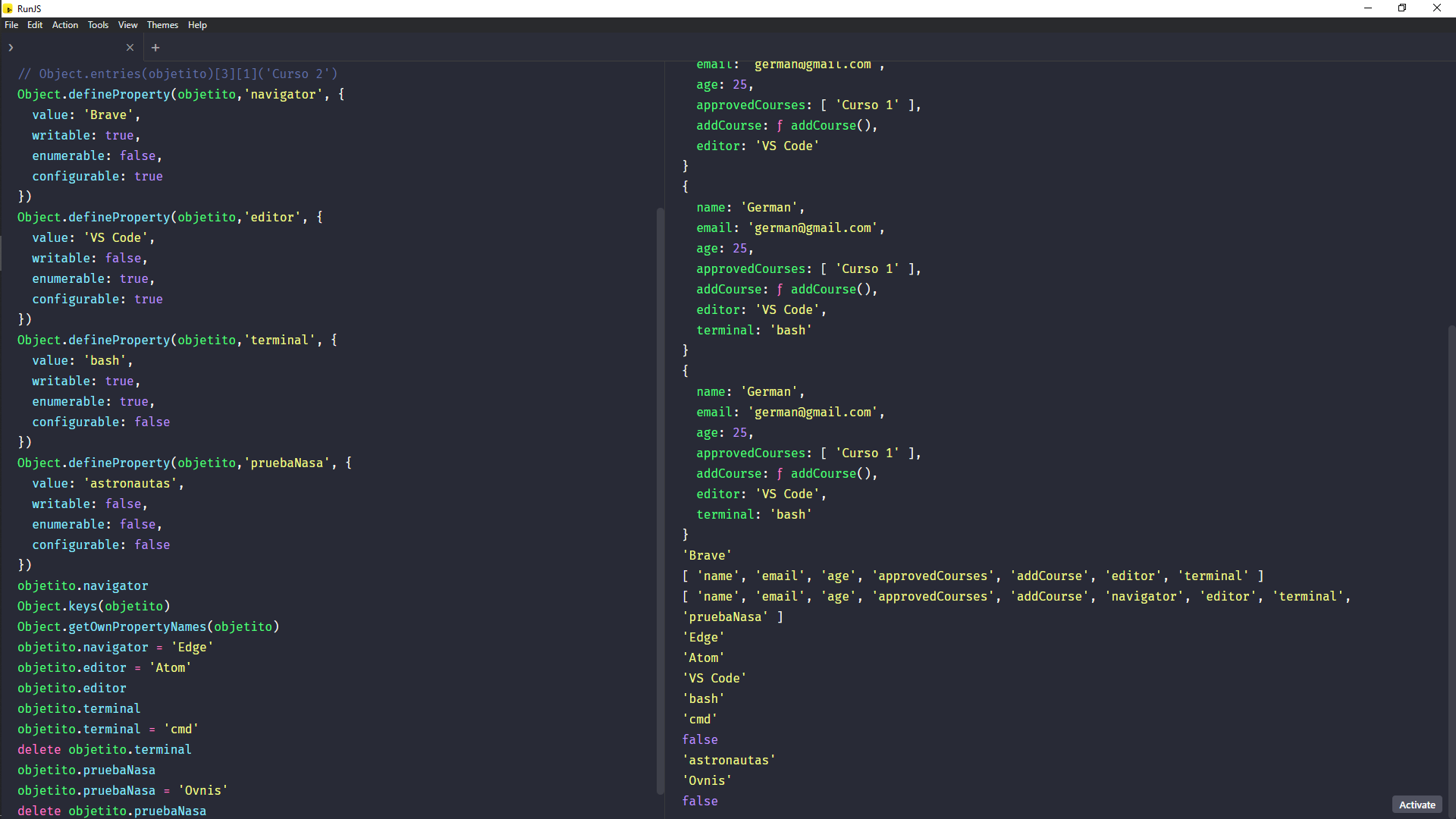Open the View menu
This screenshot has height=819, width=1456.
click(127, 25)
